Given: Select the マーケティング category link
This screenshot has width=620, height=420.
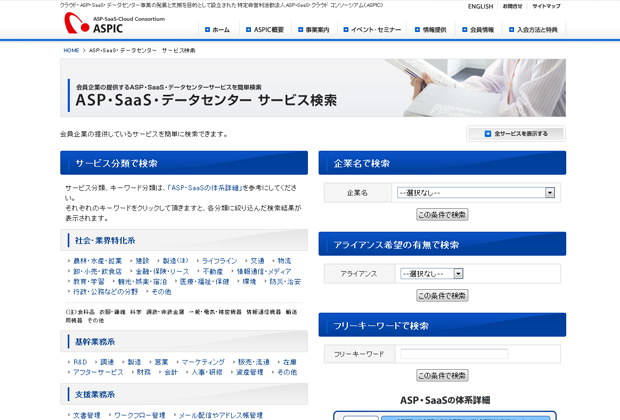Looking at the screenshot, I should 203,362.
